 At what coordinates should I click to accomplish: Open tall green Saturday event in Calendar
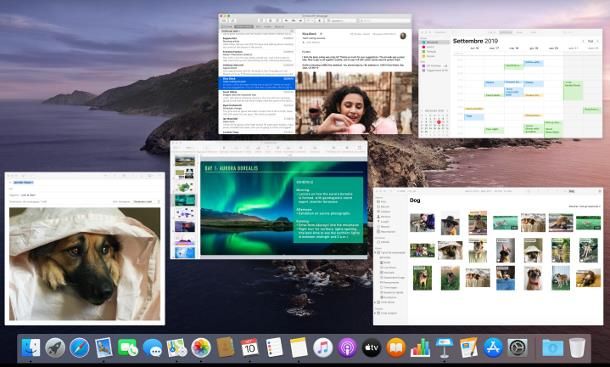(573, 90)
